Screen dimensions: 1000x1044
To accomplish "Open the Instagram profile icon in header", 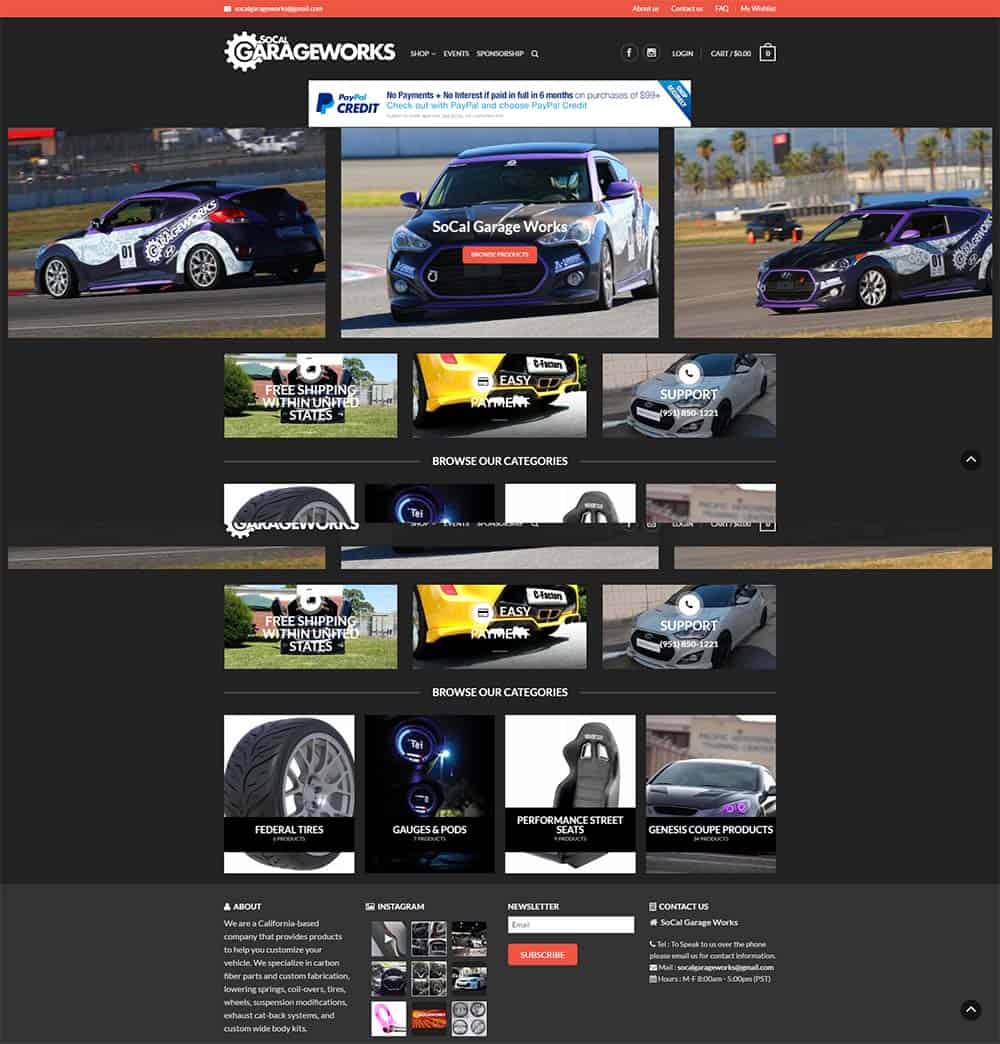I will pyautogui.click(x=652, y=53).
